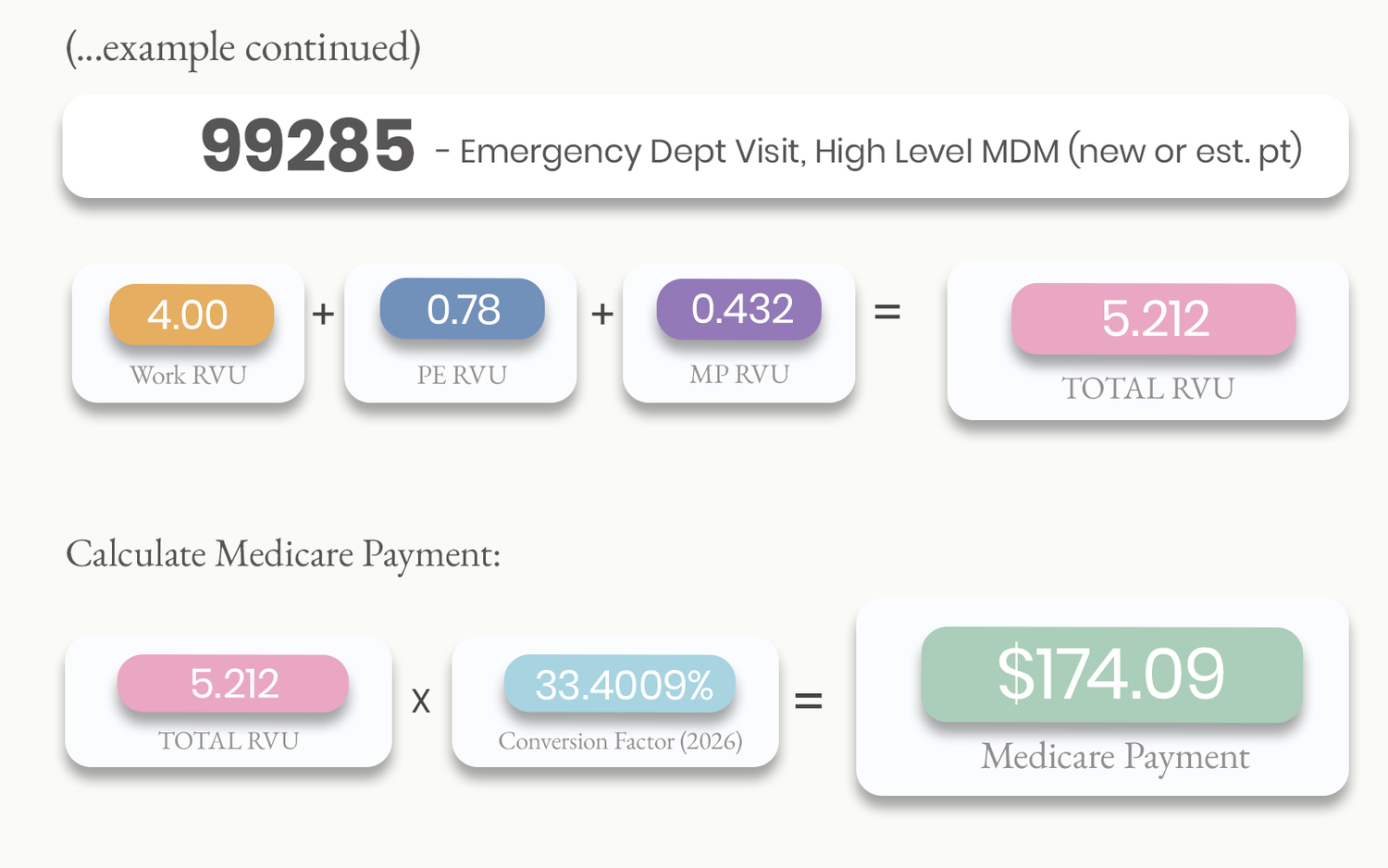The image size is (1388, 868).
Task: Click the Calculate Medicare Payment heading
Action: (x=283, y=555)
